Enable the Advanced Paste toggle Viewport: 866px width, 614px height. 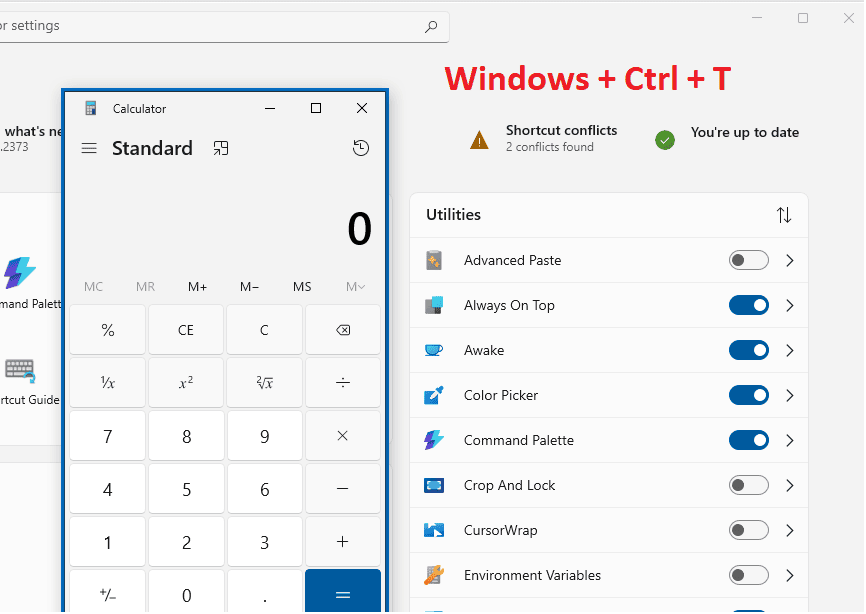click(x=748, y=260)
